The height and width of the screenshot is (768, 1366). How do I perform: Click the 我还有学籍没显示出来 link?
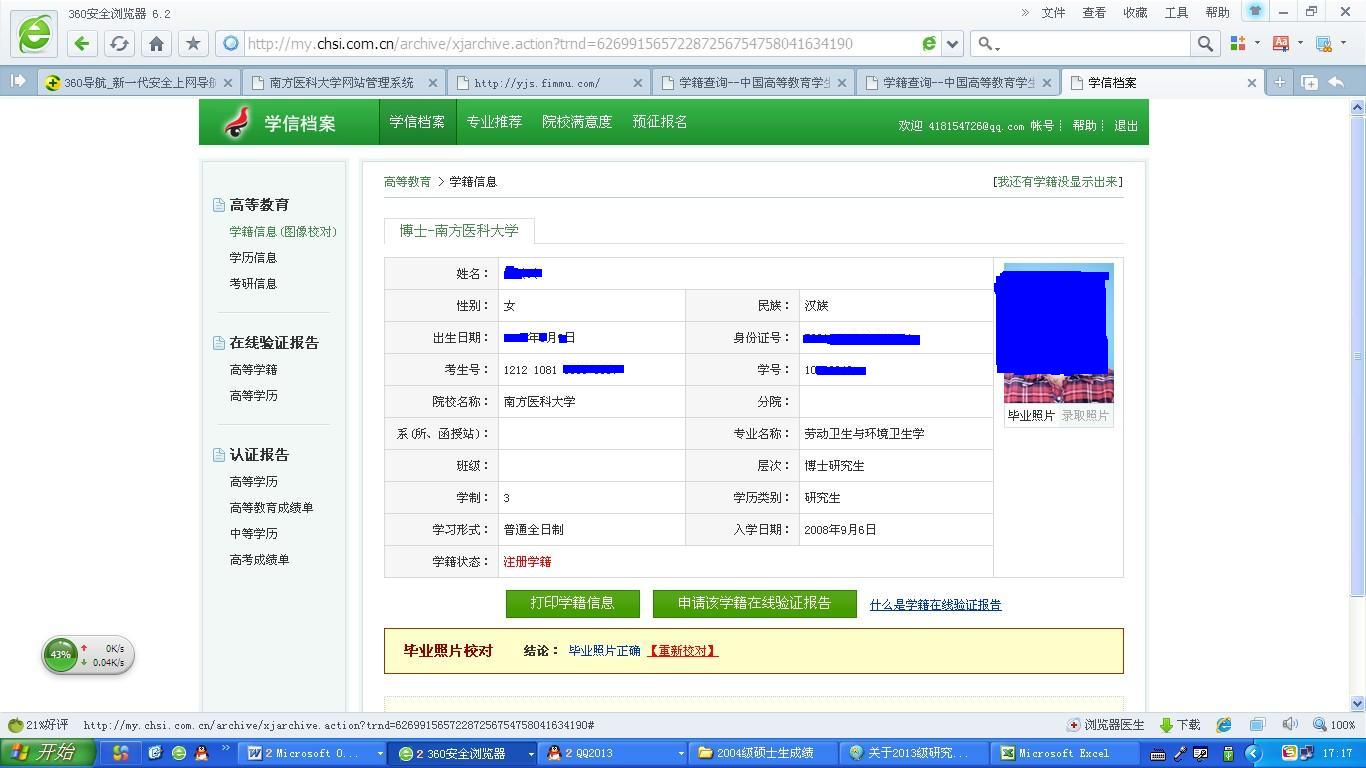(1057, 182)
